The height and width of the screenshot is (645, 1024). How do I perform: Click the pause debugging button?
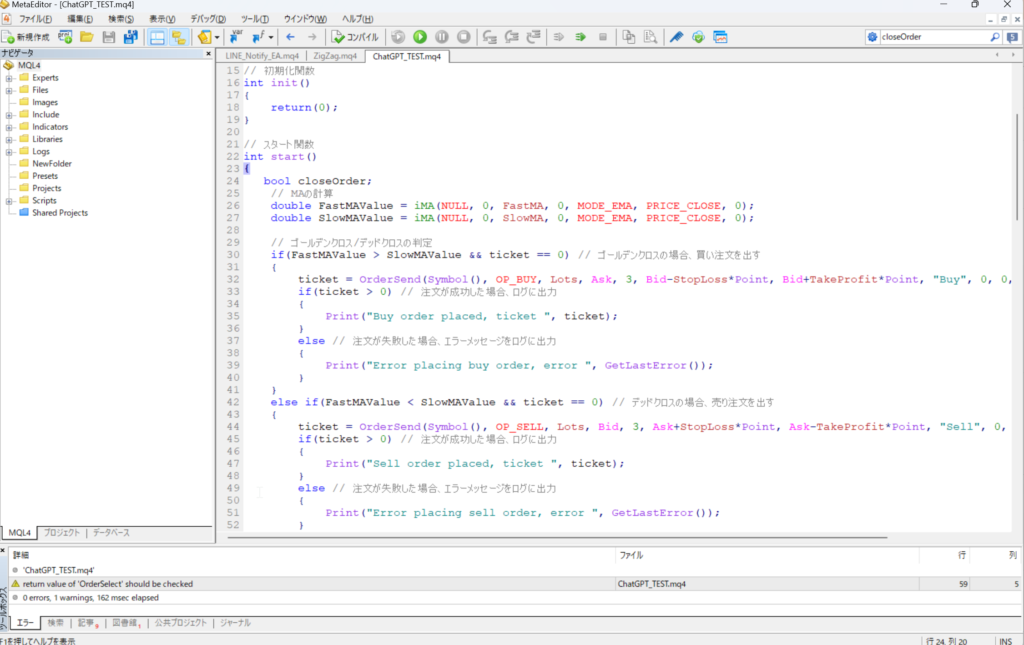pos(441,37)
